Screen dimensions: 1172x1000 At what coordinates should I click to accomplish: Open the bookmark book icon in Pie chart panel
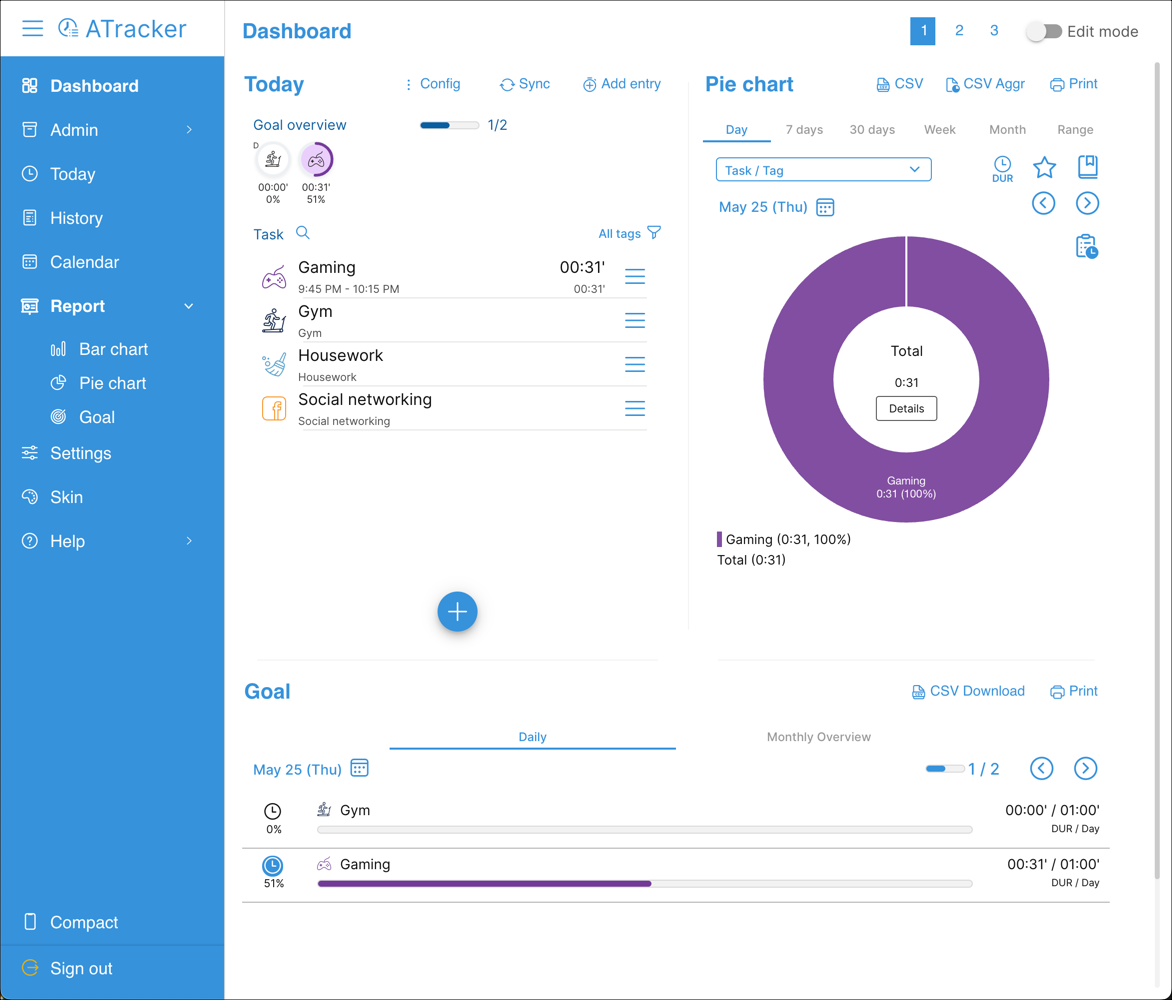click(1088, 167)
